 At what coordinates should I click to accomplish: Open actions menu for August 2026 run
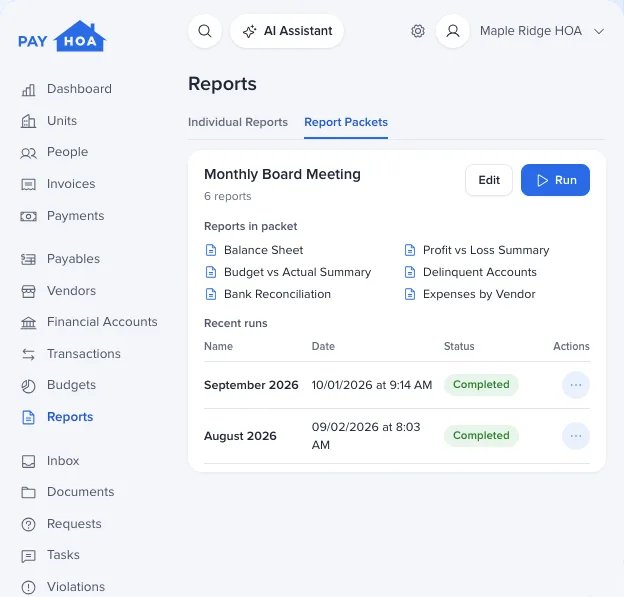[576, 436]
